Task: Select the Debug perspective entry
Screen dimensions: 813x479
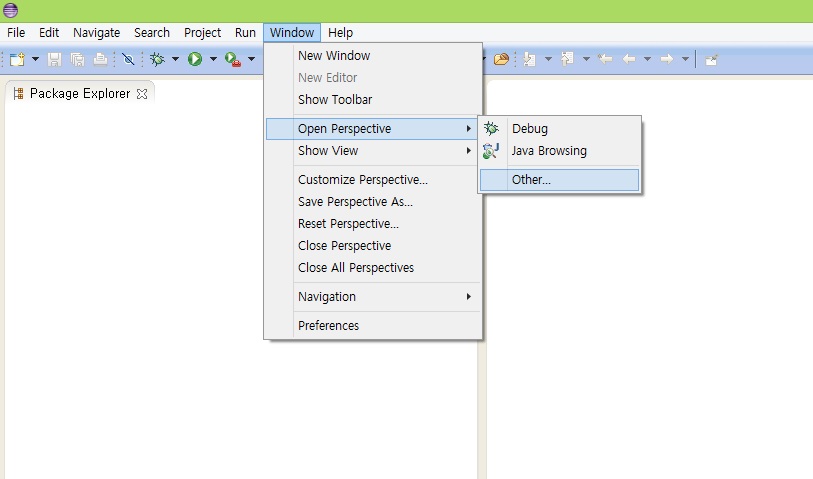Action: (x=529, y=129)
